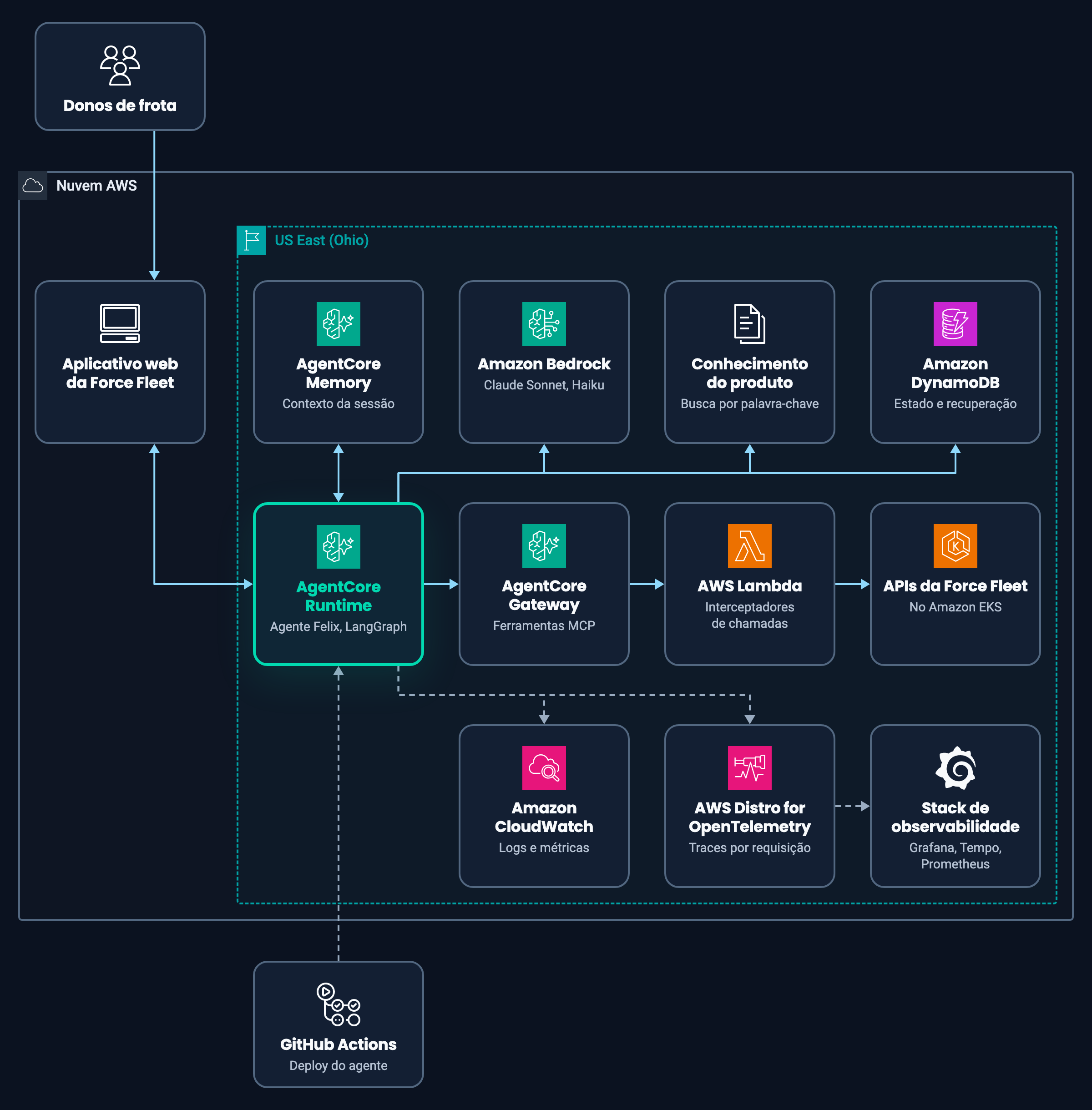This screenshot has height=1110, width=1092.
Task: Select the 'APIs da Force Fleet' title
Action: click(x=955, y=586)
